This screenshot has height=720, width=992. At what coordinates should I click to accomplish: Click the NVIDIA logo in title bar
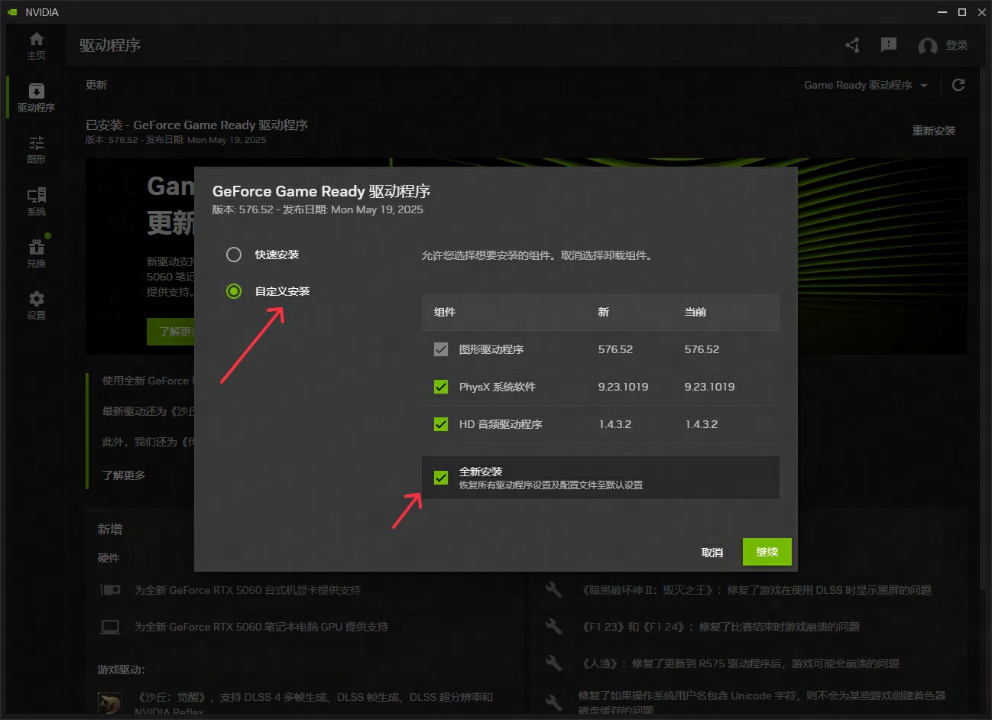(12, 12)
